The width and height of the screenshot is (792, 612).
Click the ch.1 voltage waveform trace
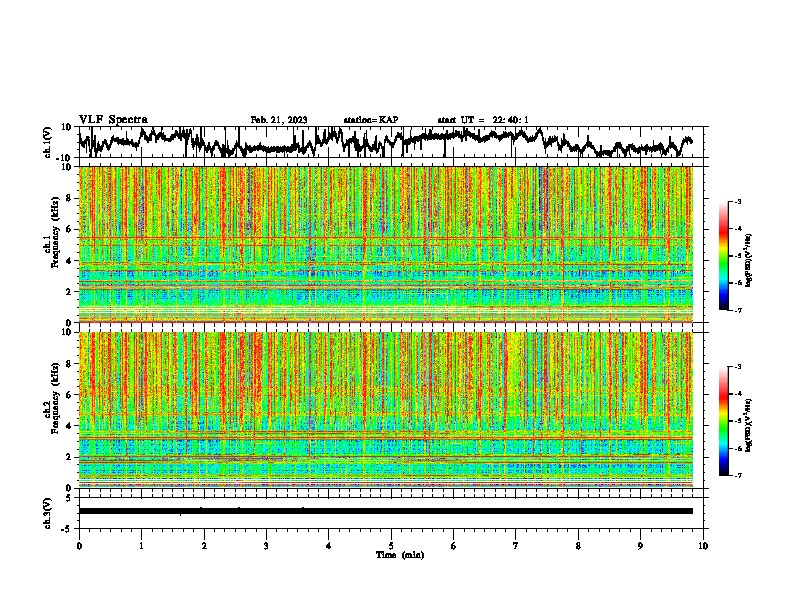pos(385,141)
